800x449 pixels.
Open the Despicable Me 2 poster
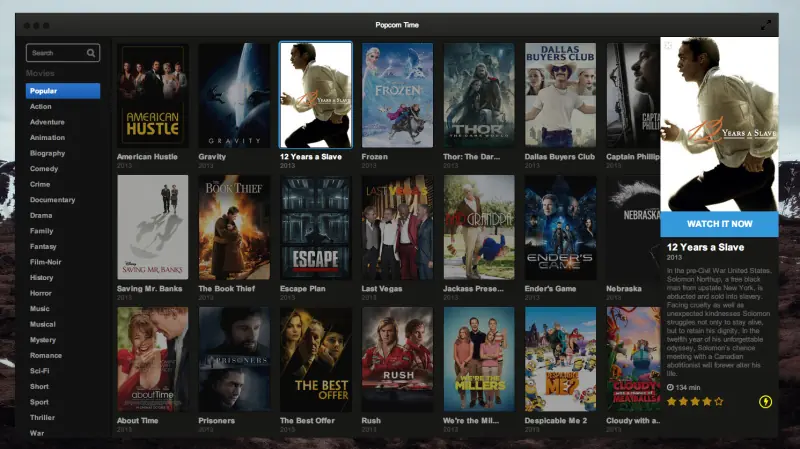[560, 359]
